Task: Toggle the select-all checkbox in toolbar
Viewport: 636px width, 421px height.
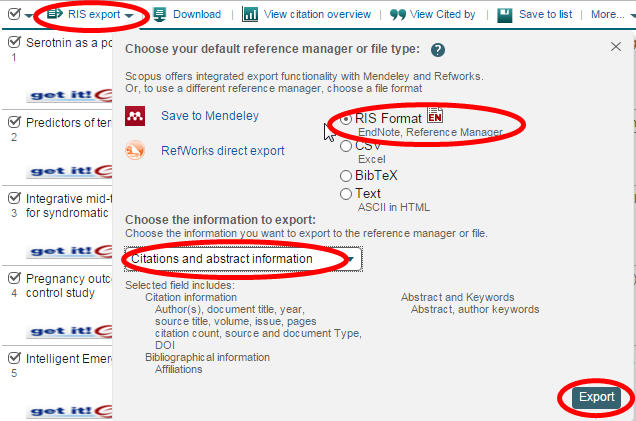Action: click(14, 14)
